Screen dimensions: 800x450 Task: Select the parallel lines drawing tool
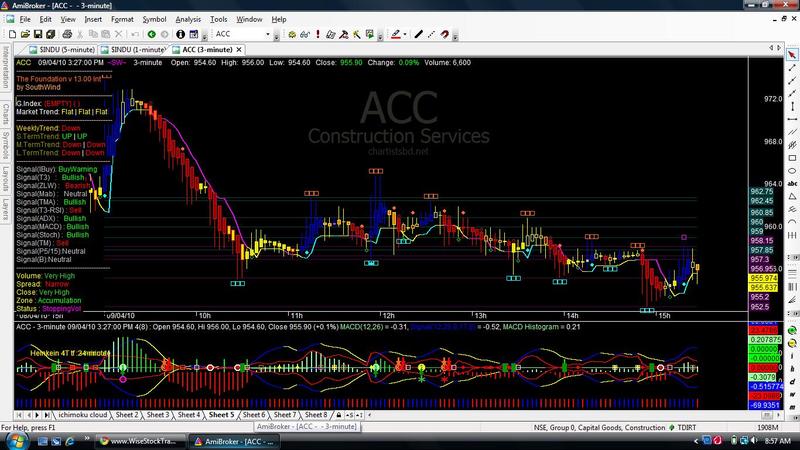(792, 132)
